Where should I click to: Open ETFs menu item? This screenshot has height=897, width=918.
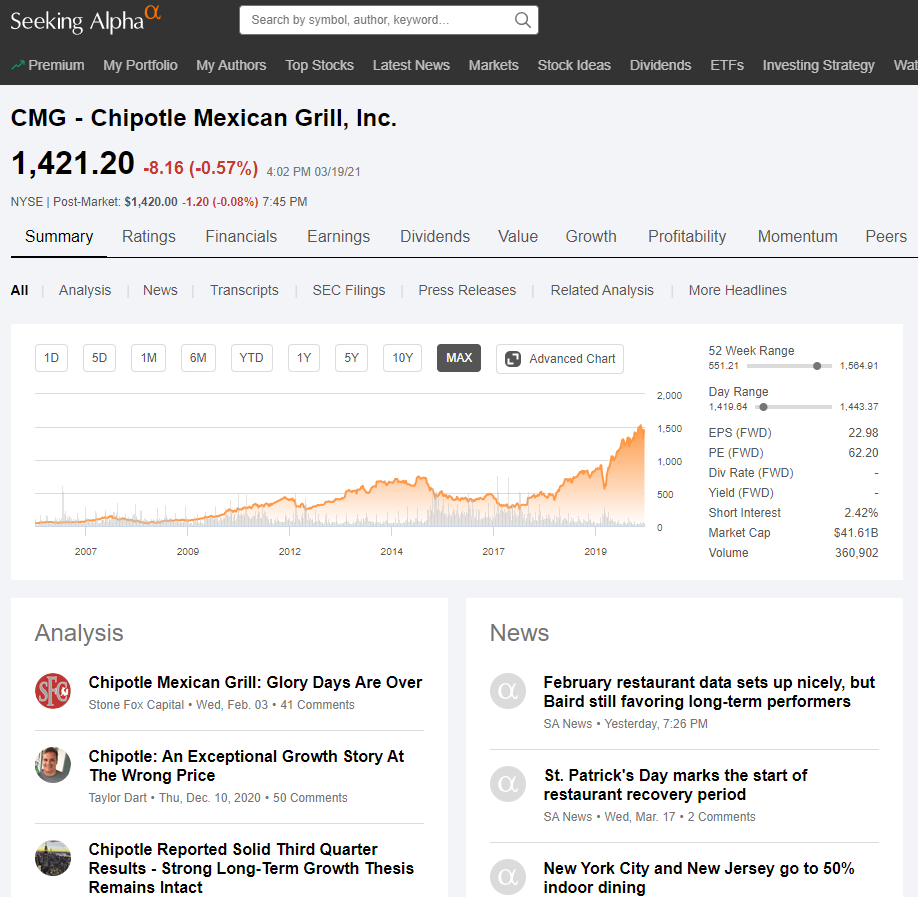coord(727,65)
